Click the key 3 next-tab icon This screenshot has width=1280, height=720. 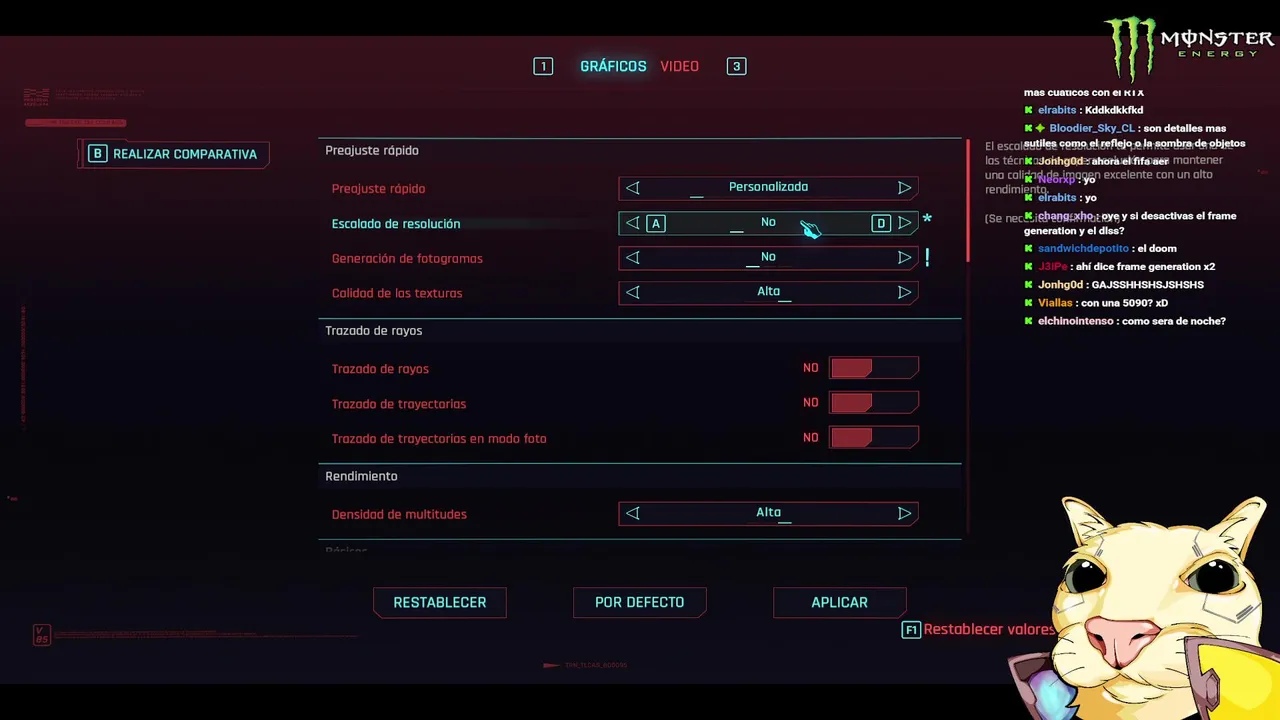[737, 66]
